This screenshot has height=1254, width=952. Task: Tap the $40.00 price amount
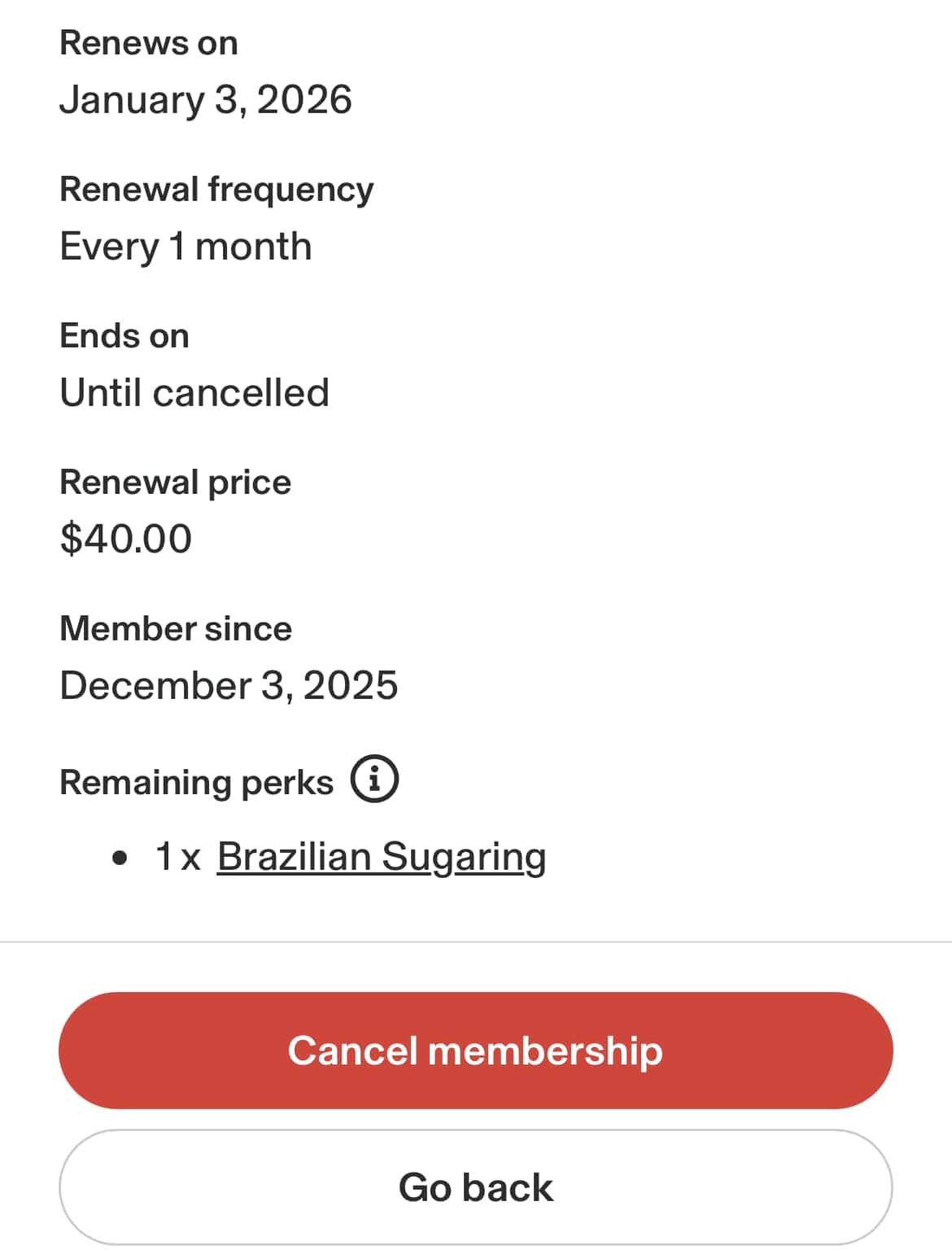pyautogui.click(x=126, y=539)
